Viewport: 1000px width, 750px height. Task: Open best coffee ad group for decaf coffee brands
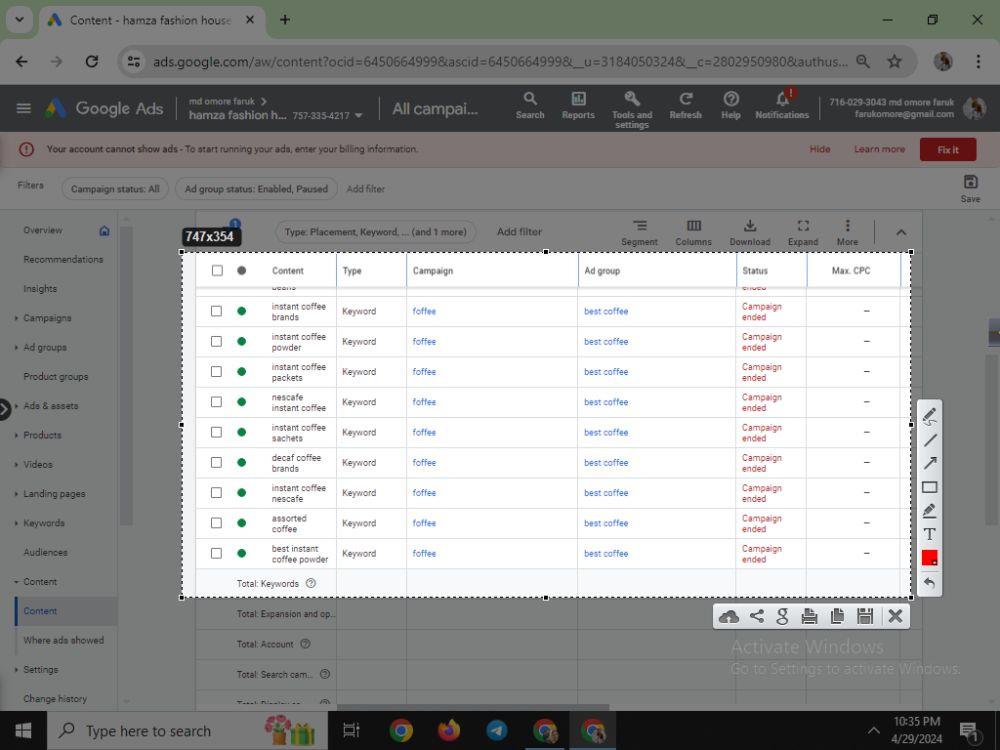[x=606, y=462]
